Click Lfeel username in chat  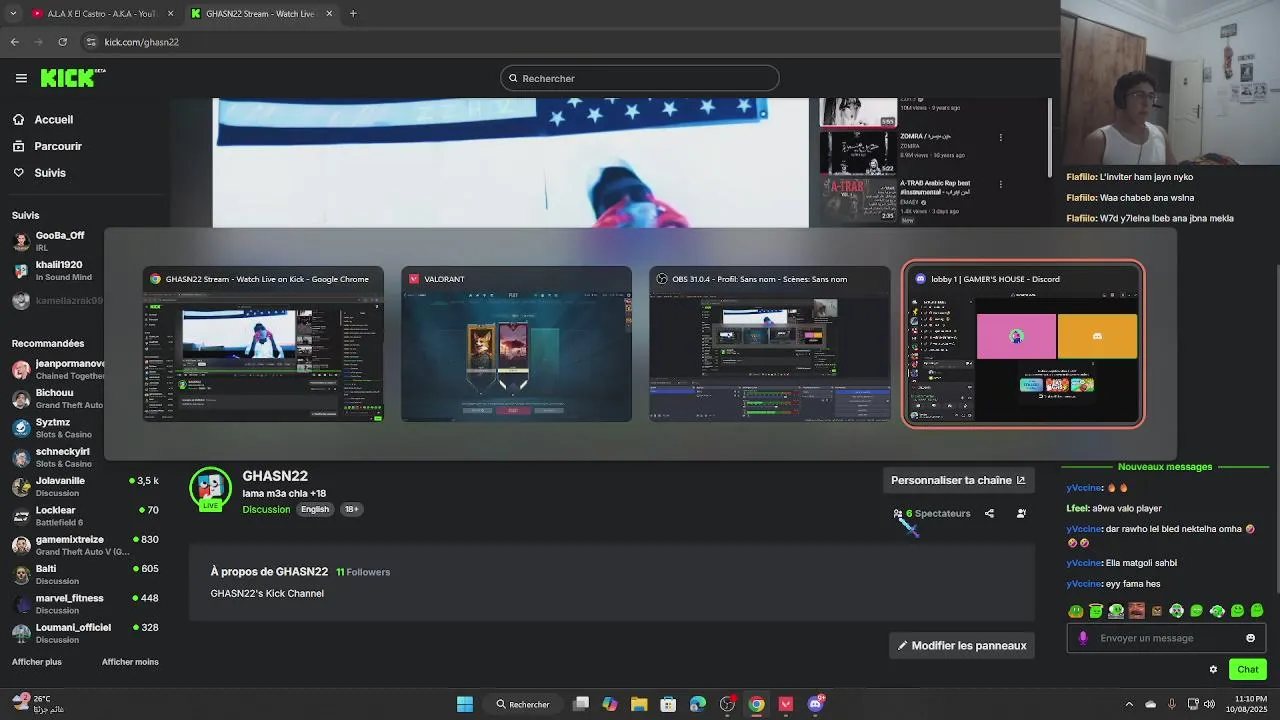(x=1077, y=508)
